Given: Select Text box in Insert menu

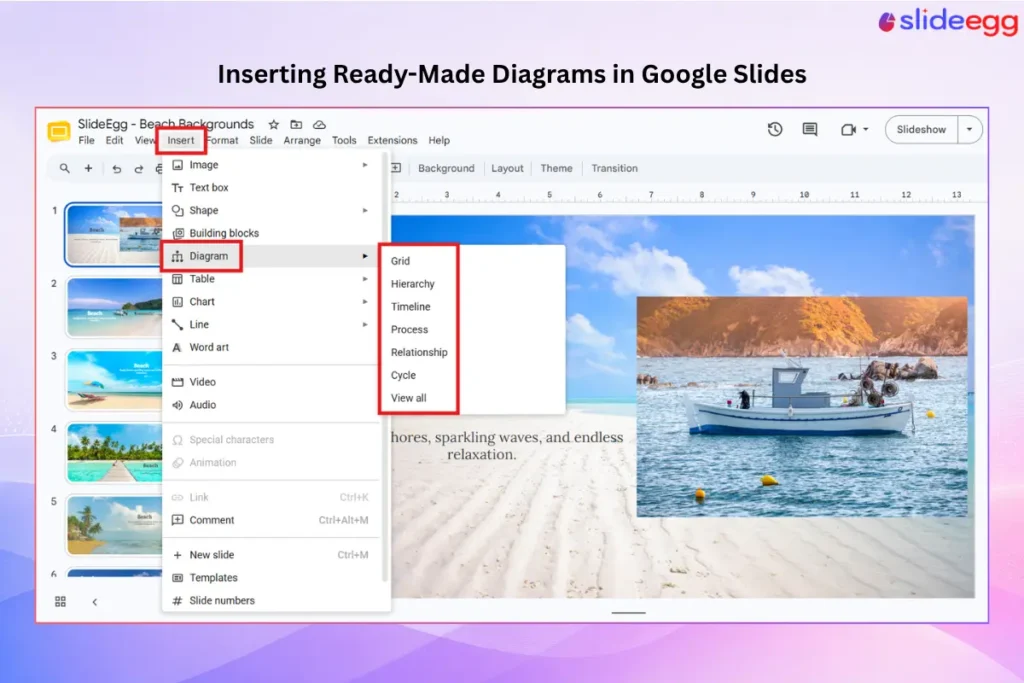Looking at the screenshot, I should (270, 187).
